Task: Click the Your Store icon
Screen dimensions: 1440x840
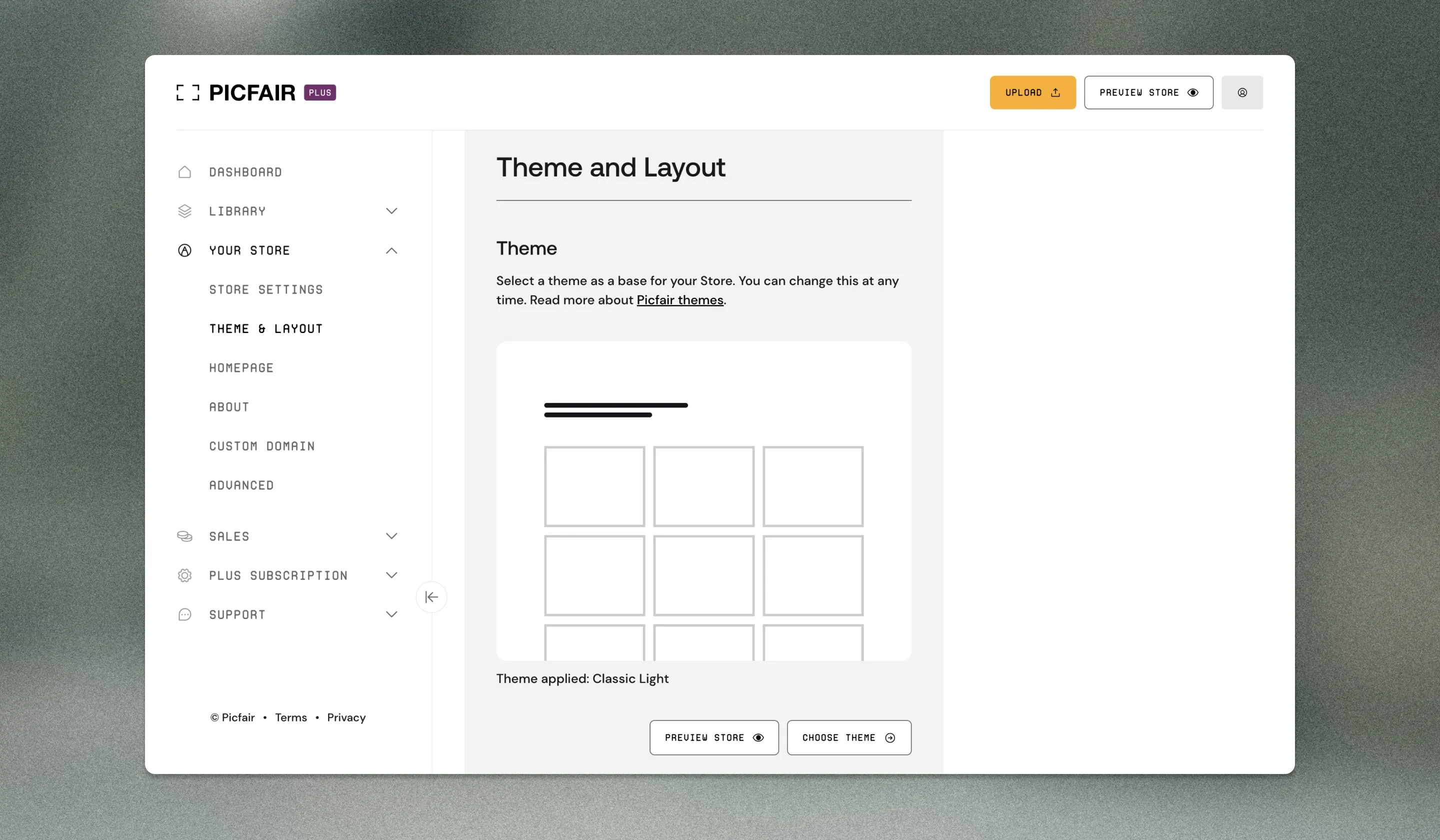Action: 184,250
